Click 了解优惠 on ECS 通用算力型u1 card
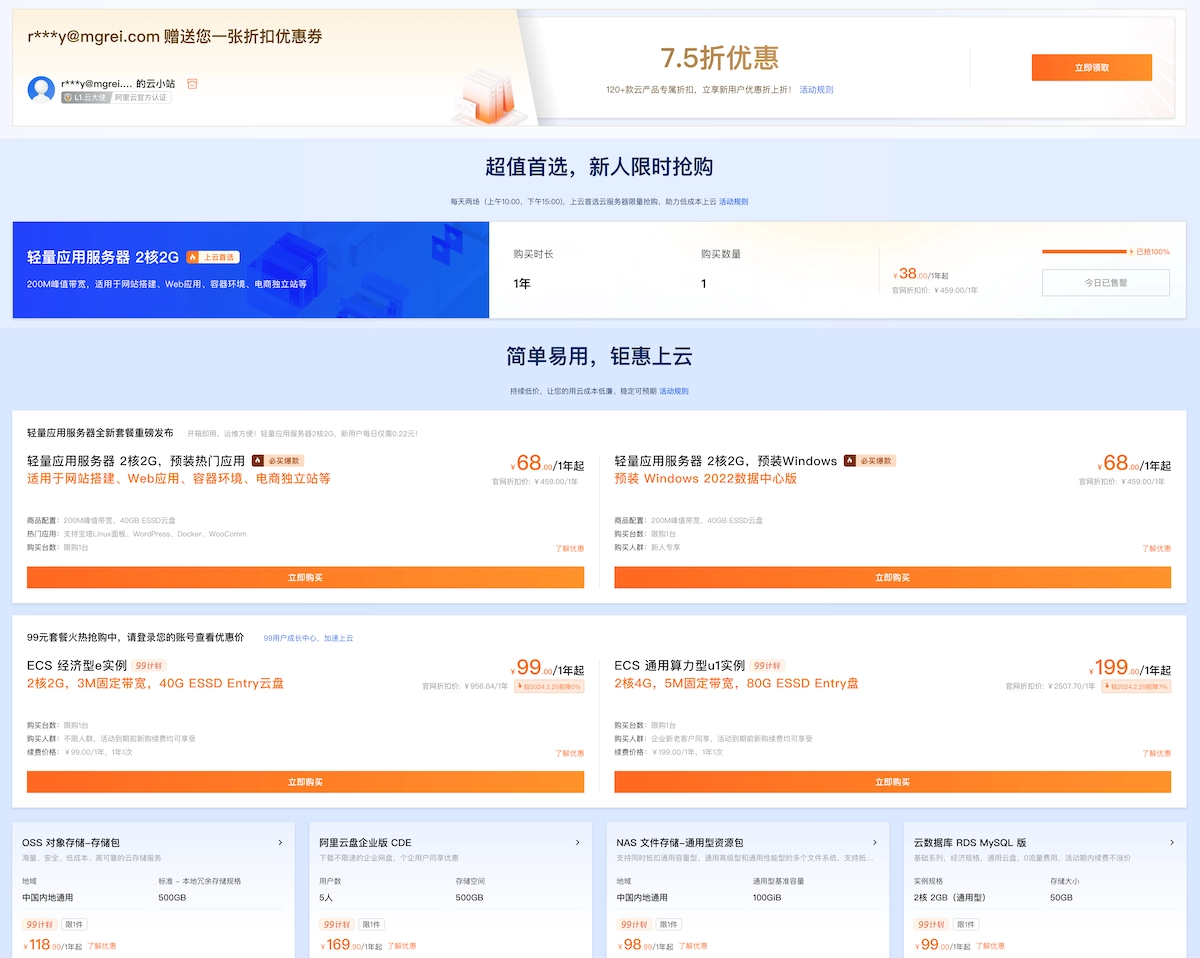Viewport: 1200px width, 958px height. 1156,753
